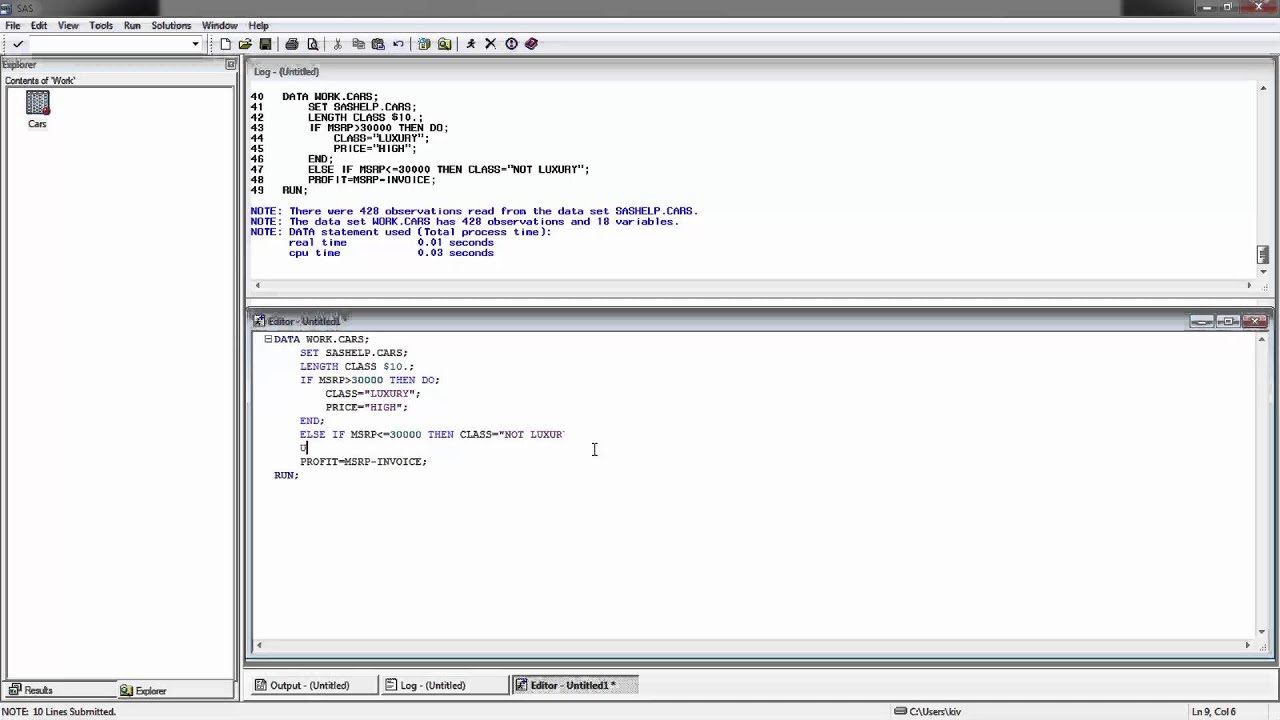The image size is (1280, 720).
Task: Click Log window scroll down arrow
Action: coord(1263,271)
